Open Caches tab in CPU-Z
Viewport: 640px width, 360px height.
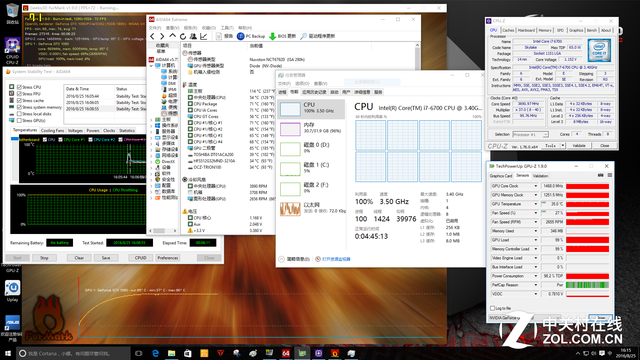pyautogui.click(x=508, y=30)
